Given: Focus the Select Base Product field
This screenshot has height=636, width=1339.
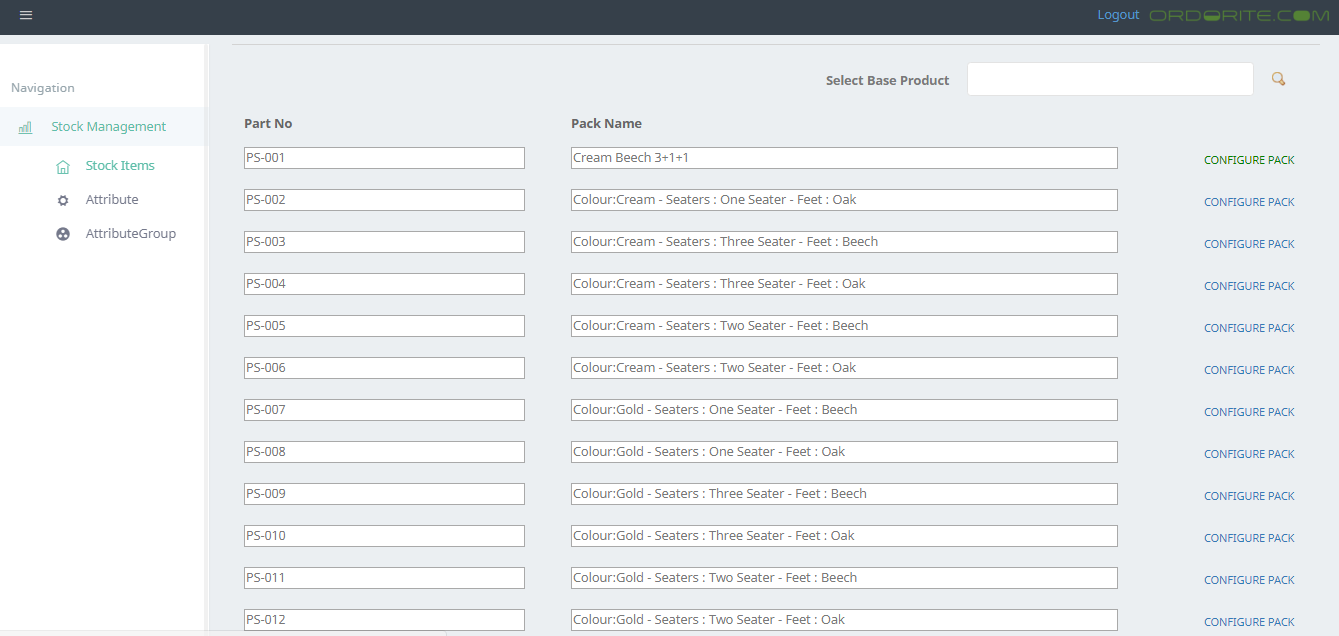Looking at the screenshot, I should point(1109,79).
